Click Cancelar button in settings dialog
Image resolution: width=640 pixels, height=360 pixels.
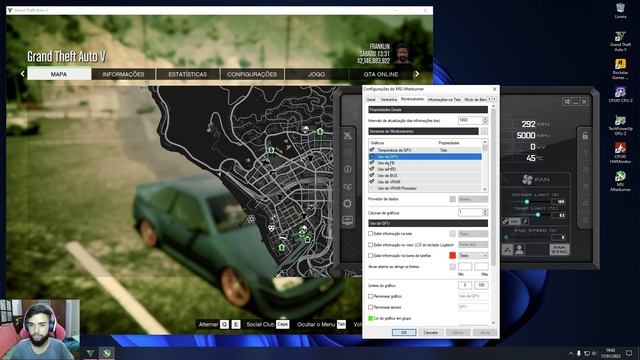(431, 332)
